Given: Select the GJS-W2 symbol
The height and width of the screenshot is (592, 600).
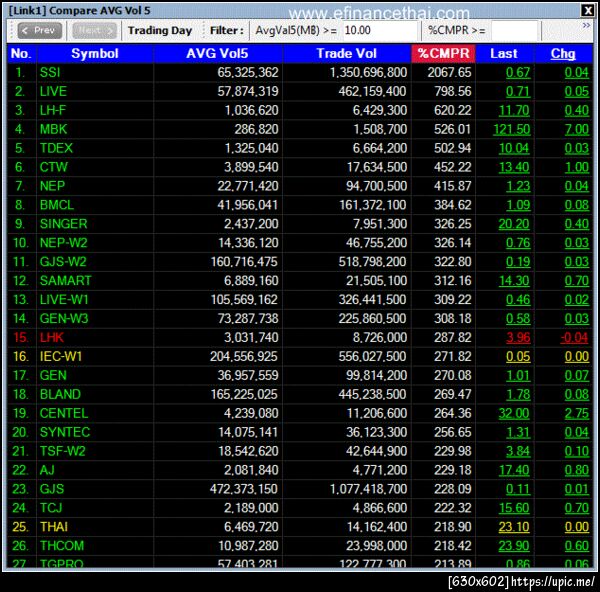Looking at the screenshot, I should click(63, 262).
